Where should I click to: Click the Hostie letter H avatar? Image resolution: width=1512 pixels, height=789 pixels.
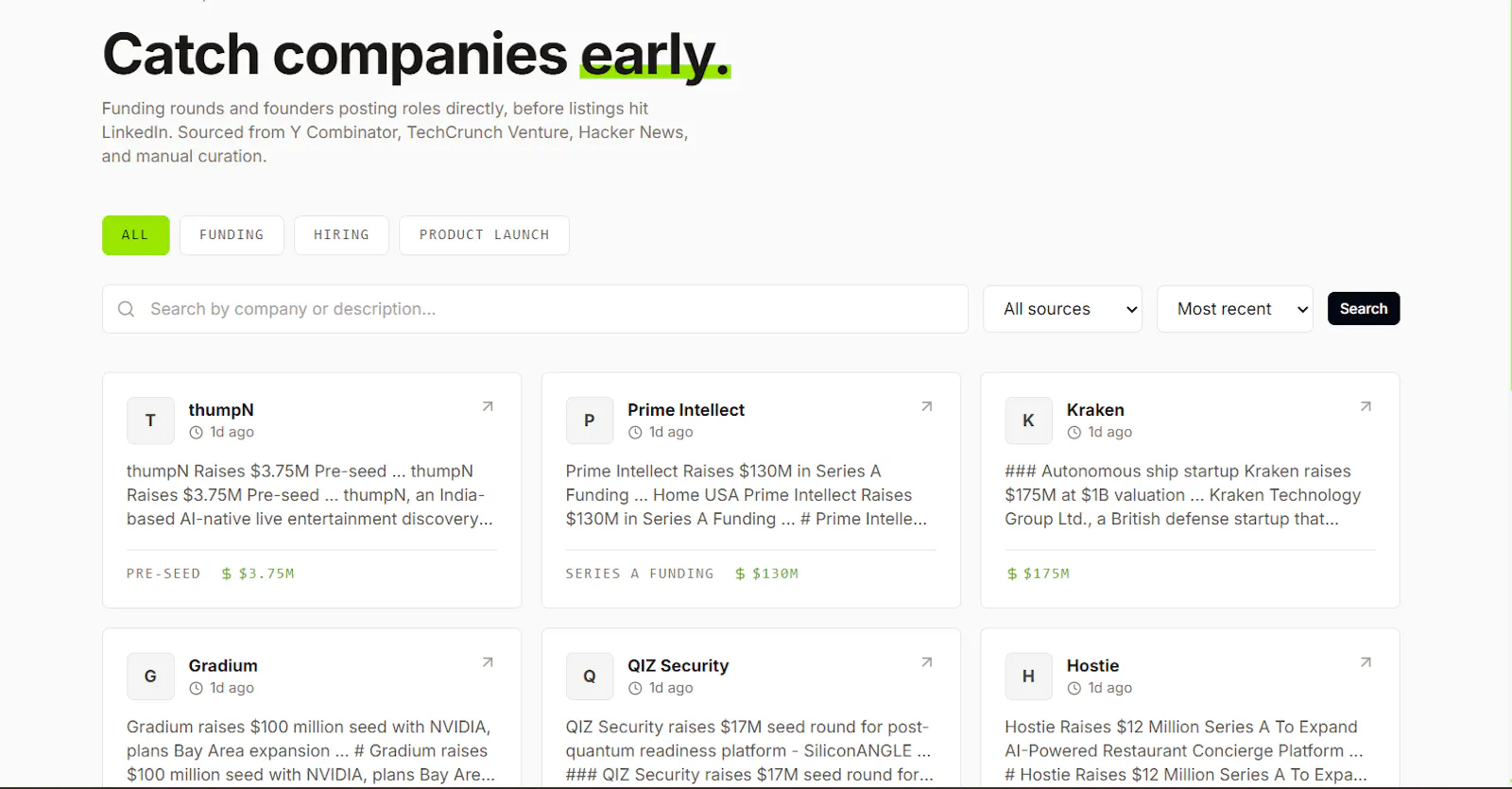point(1028,677)
